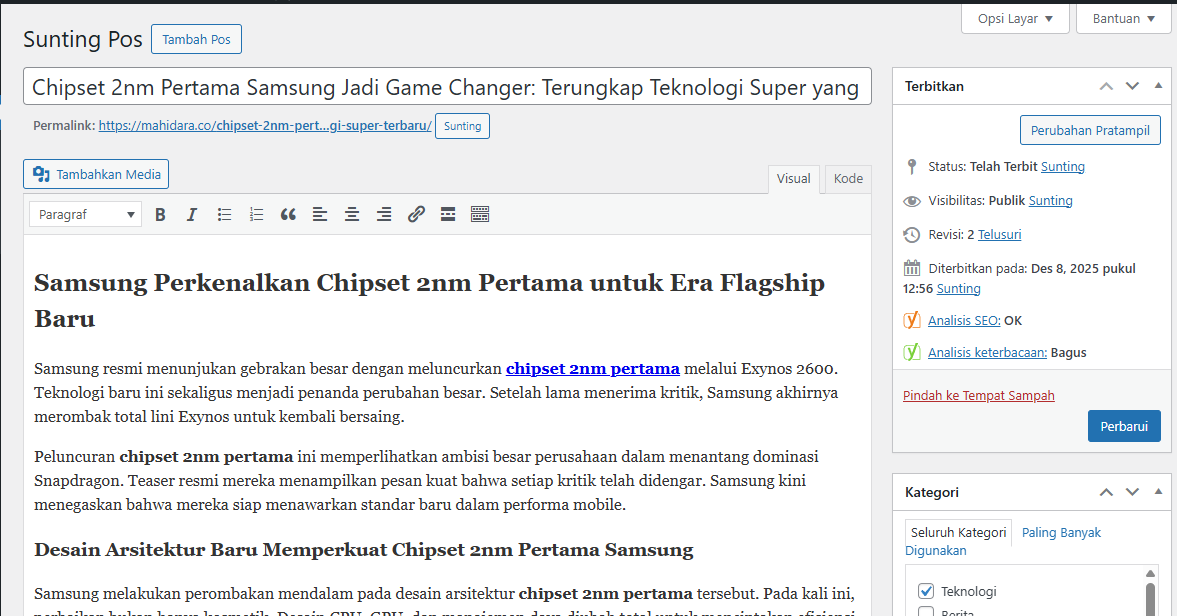Open the Opsi Layar panel
This screenshot has width=1177, height=616.
1015,19
